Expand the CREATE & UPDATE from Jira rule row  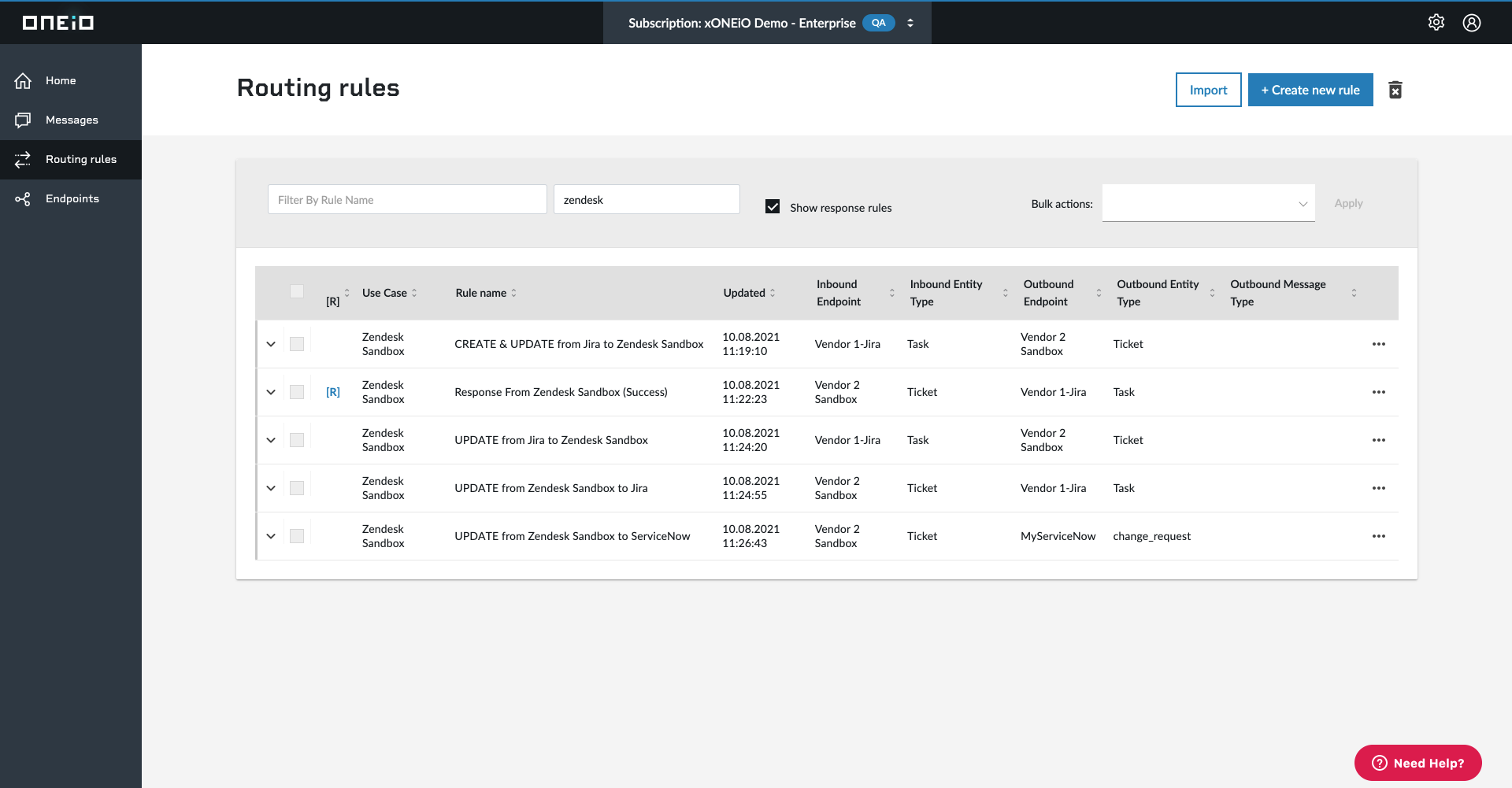[x=271, y=344]
